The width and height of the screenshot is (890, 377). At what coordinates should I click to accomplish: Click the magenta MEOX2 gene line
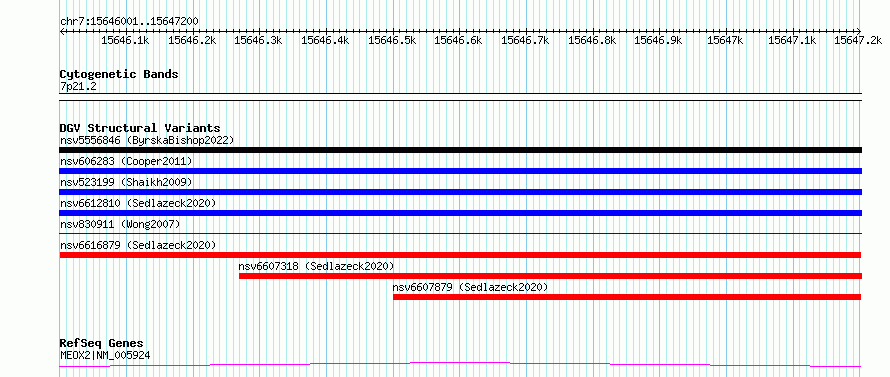pos(460,364)
